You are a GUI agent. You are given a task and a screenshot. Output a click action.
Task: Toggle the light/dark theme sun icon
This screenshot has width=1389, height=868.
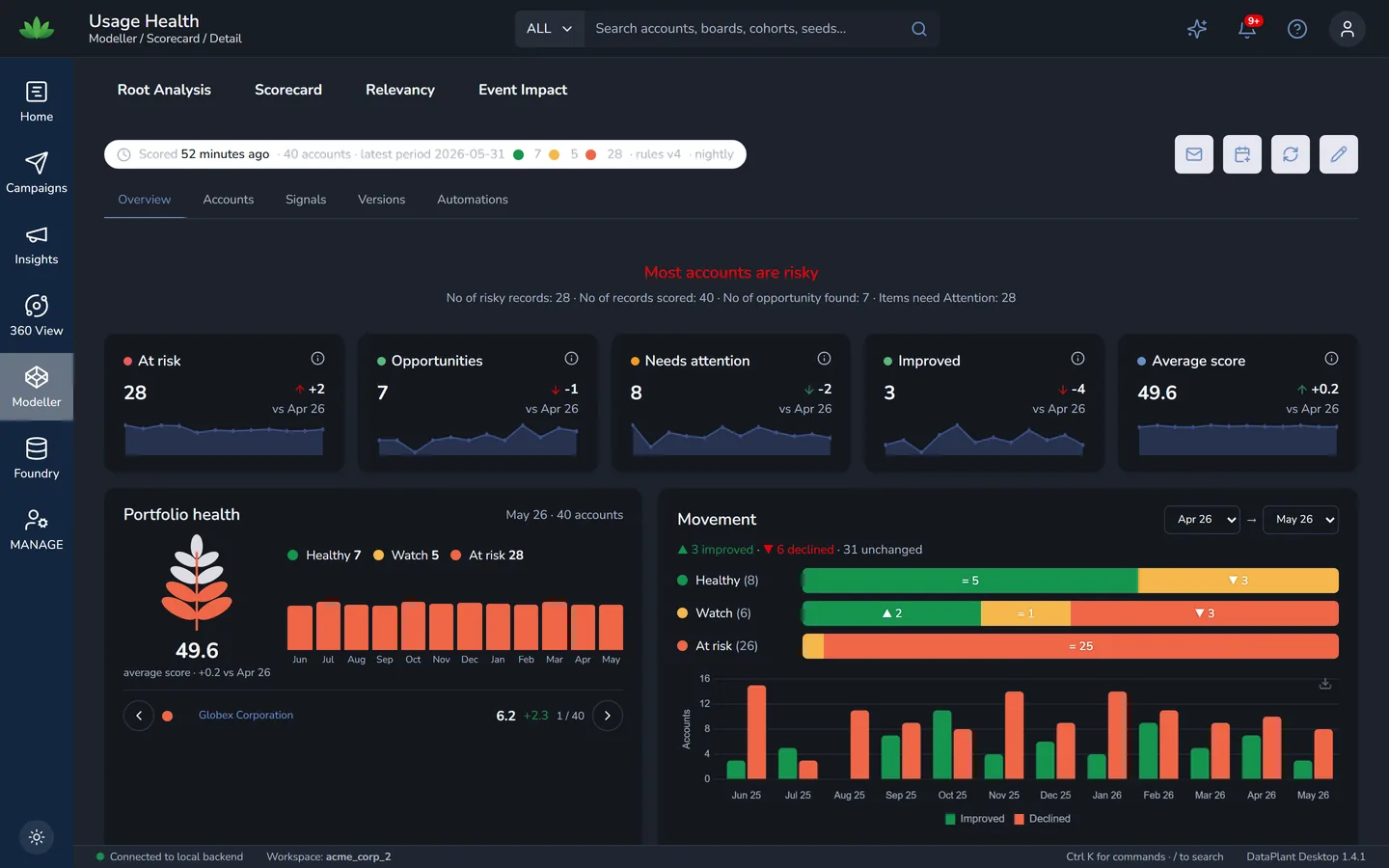click(37, 837)
